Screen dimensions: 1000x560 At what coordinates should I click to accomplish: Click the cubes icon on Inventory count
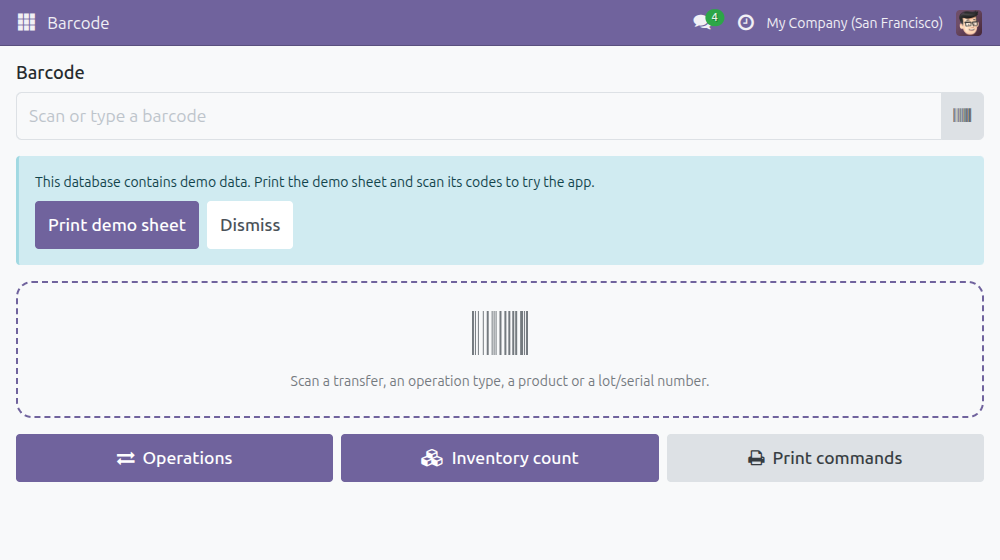432,458
